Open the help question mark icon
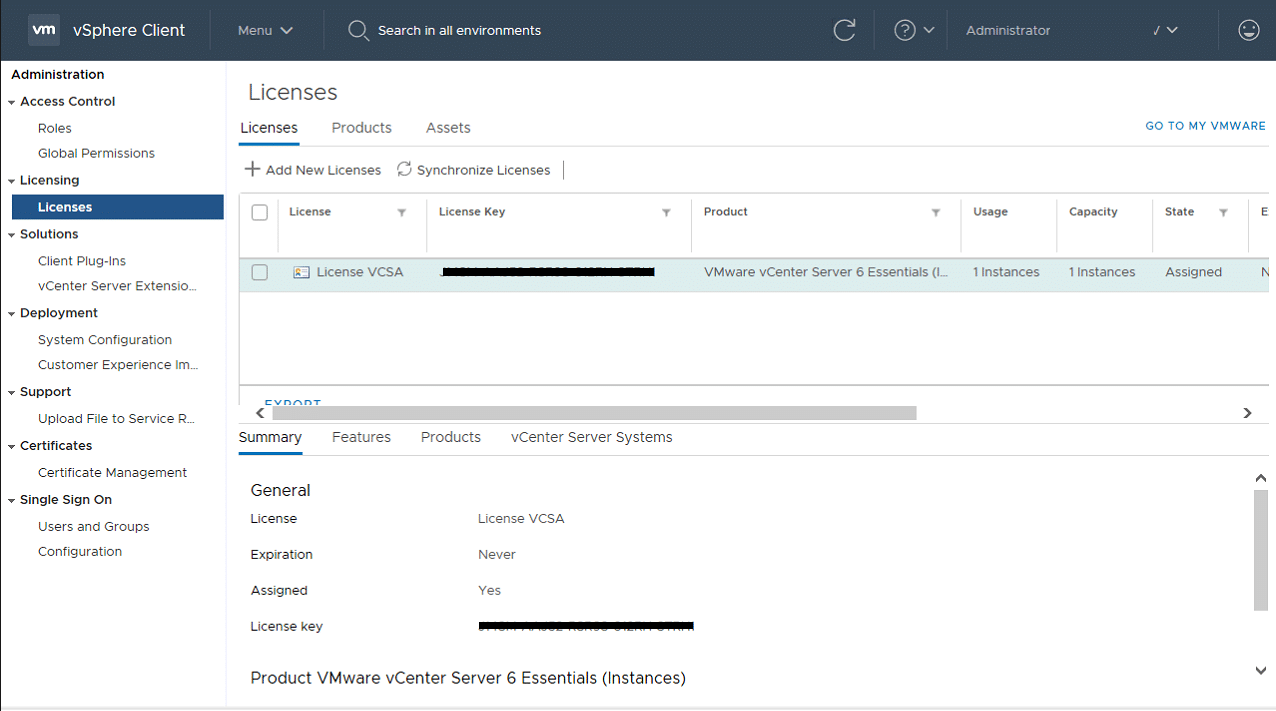The image size is (1276, 711). pyautogui.click(x=905, y=30)
